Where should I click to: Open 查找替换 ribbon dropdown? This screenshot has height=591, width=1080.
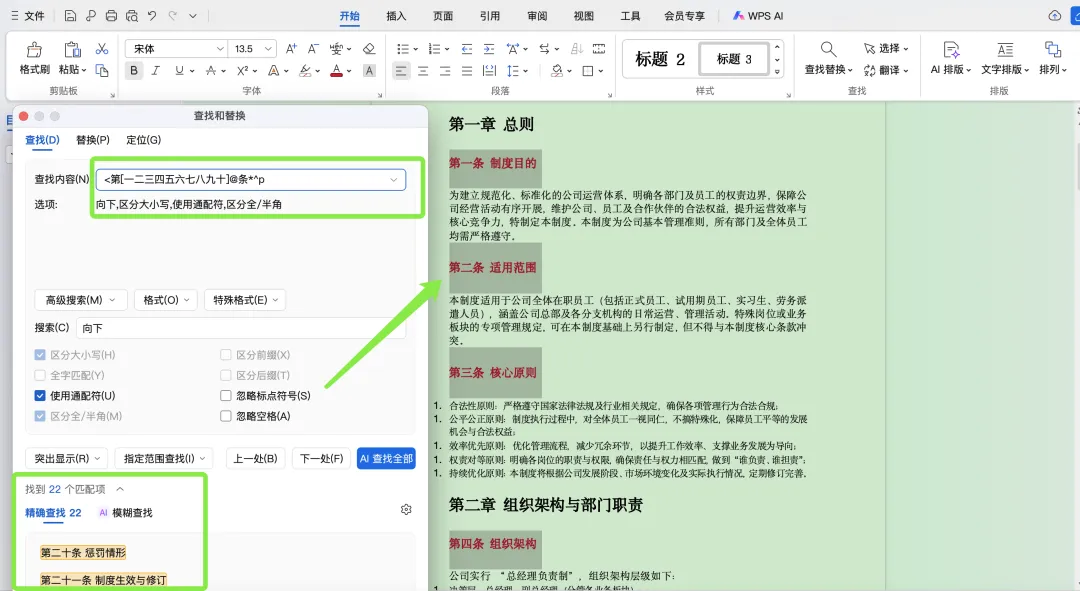tap(829, 70)
